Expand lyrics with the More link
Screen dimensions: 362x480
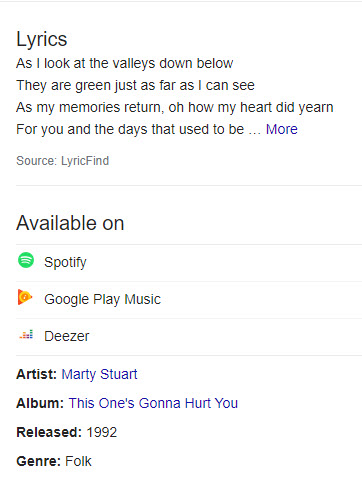pos(281,129)
